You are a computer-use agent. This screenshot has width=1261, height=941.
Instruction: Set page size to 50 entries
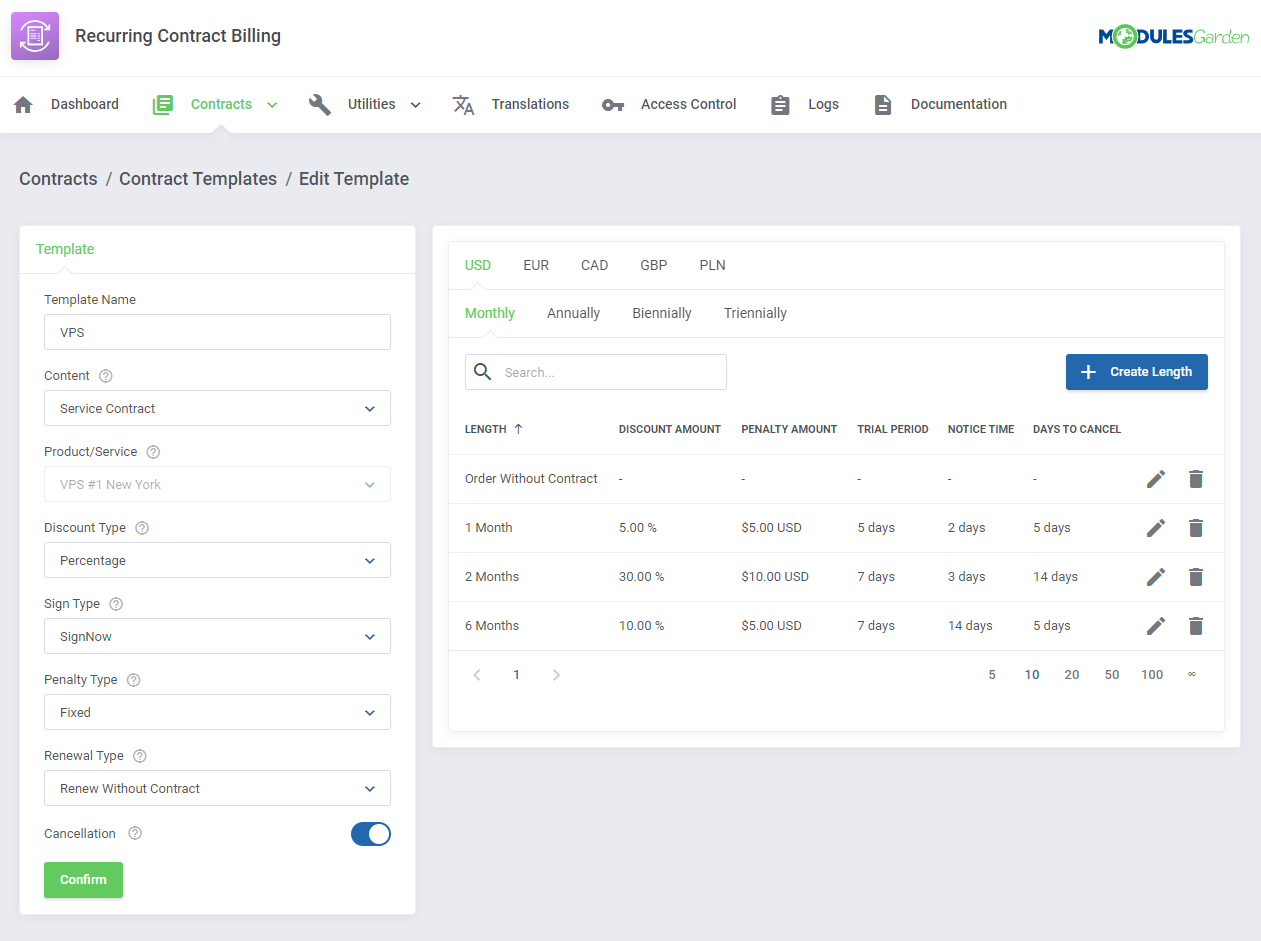click(1111, 674)
